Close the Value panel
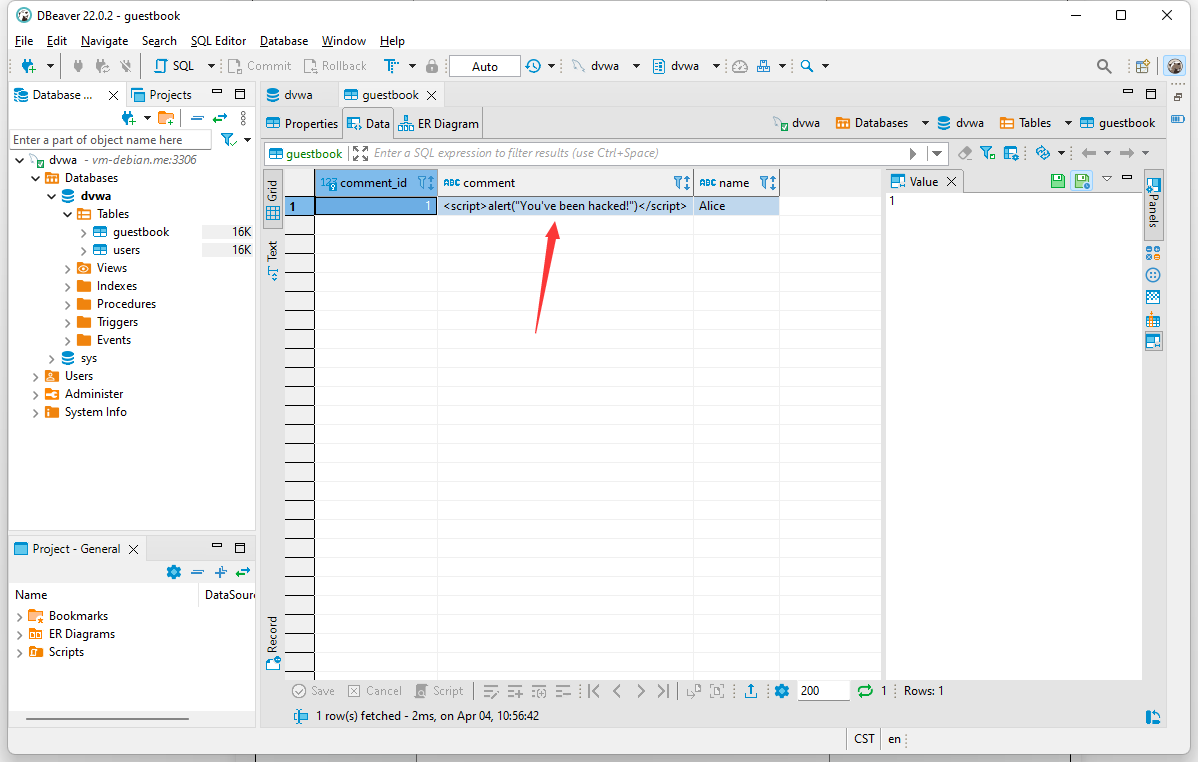 pos(951,181)
